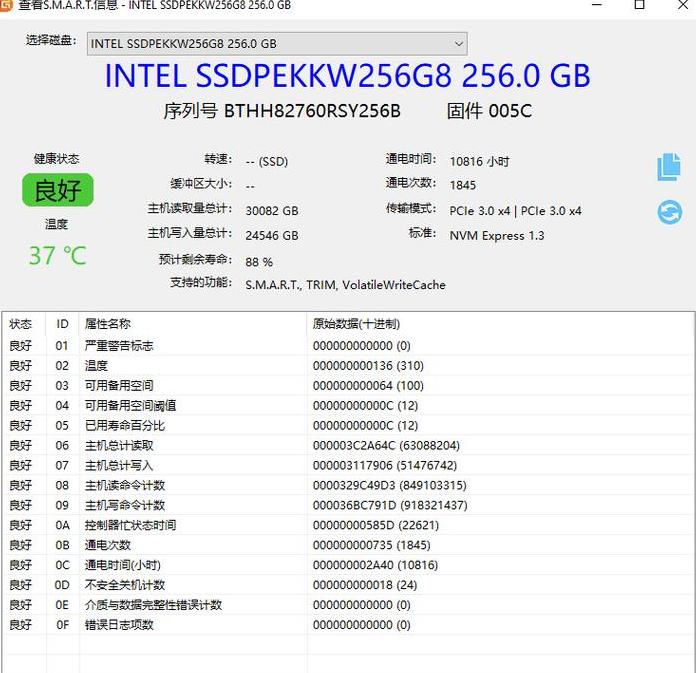The image size is (696, 673).
Task: Open the disk selection dropdown
Action: [x=277, y=44]
